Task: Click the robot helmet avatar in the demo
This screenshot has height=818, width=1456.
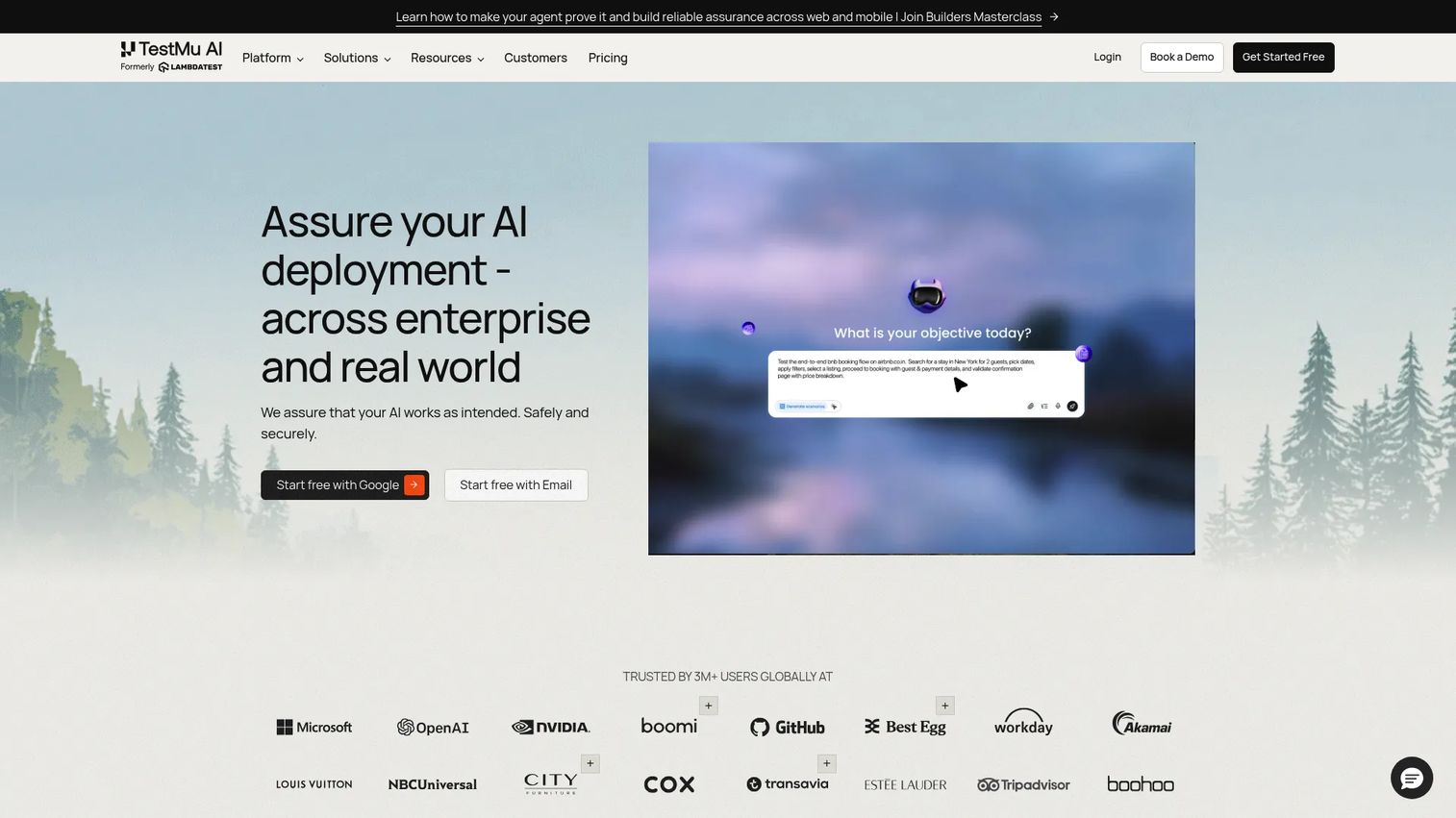Action: (x=926, y=296)
